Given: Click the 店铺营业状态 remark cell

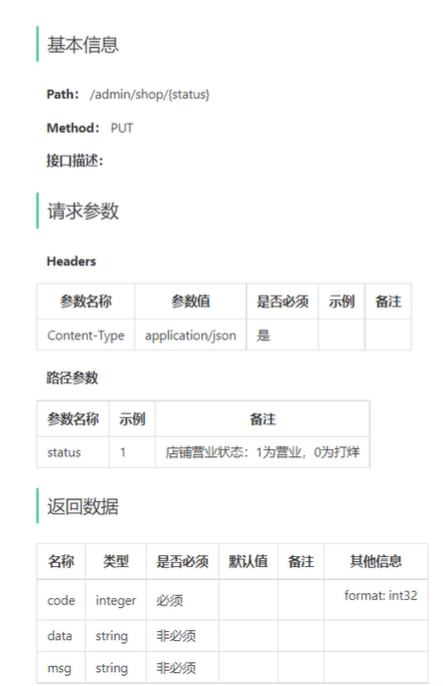Looking at the screenshot, I should [x=262, y=452].
